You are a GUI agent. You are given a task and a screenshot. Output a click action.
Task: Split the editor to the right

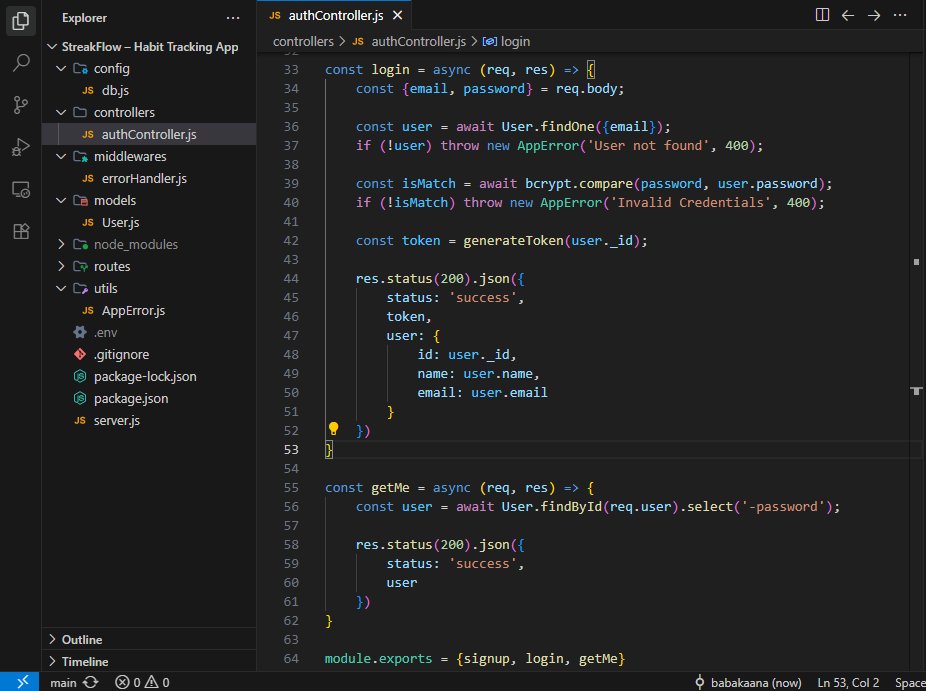click(822, 15)
